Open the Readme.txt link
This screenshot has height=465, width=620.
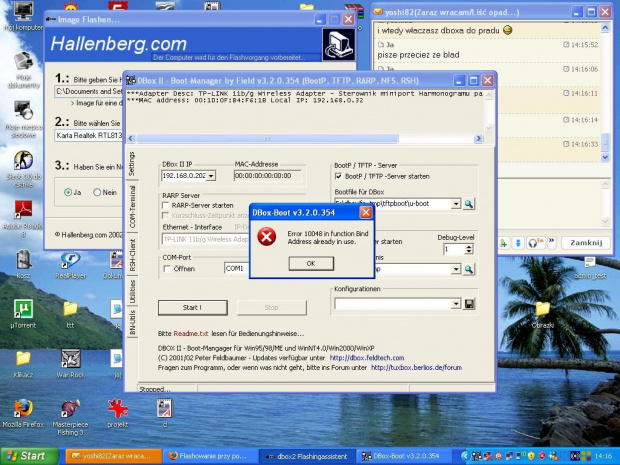[x=191, y=334]
